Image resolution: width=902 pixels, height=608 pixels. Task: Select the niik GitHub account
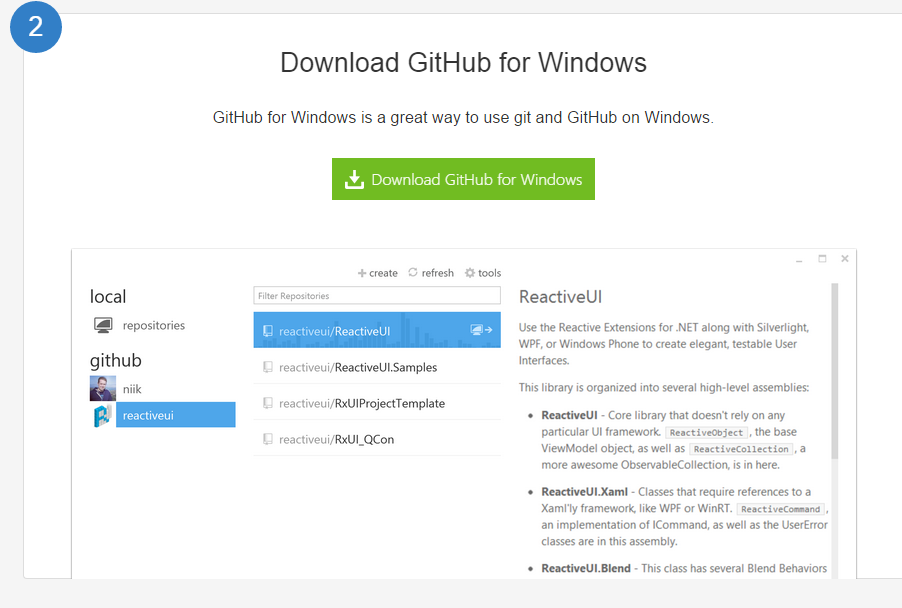[132, 389]
